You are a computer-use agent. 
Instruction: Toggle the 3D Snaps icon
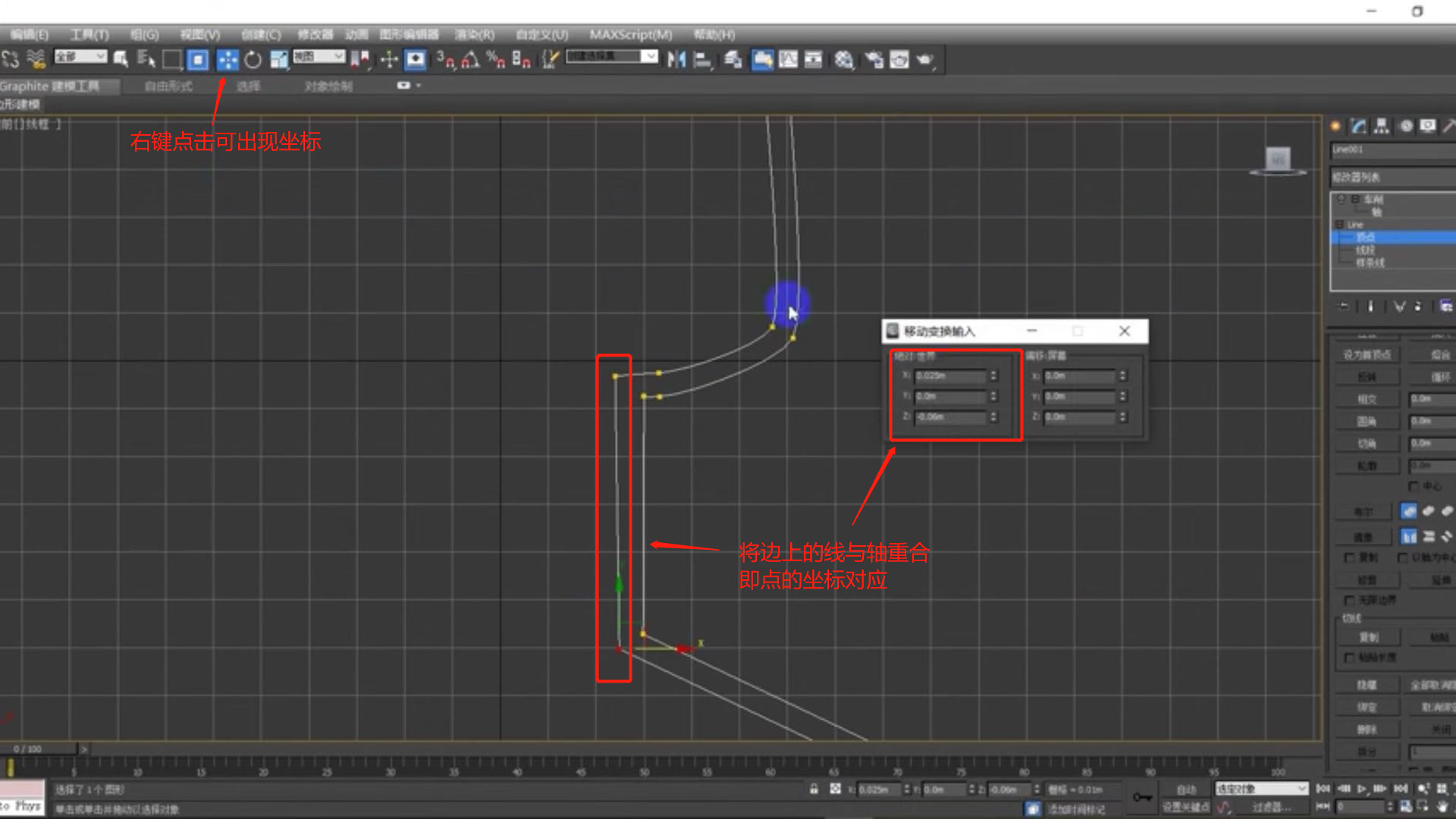[445, 60]
